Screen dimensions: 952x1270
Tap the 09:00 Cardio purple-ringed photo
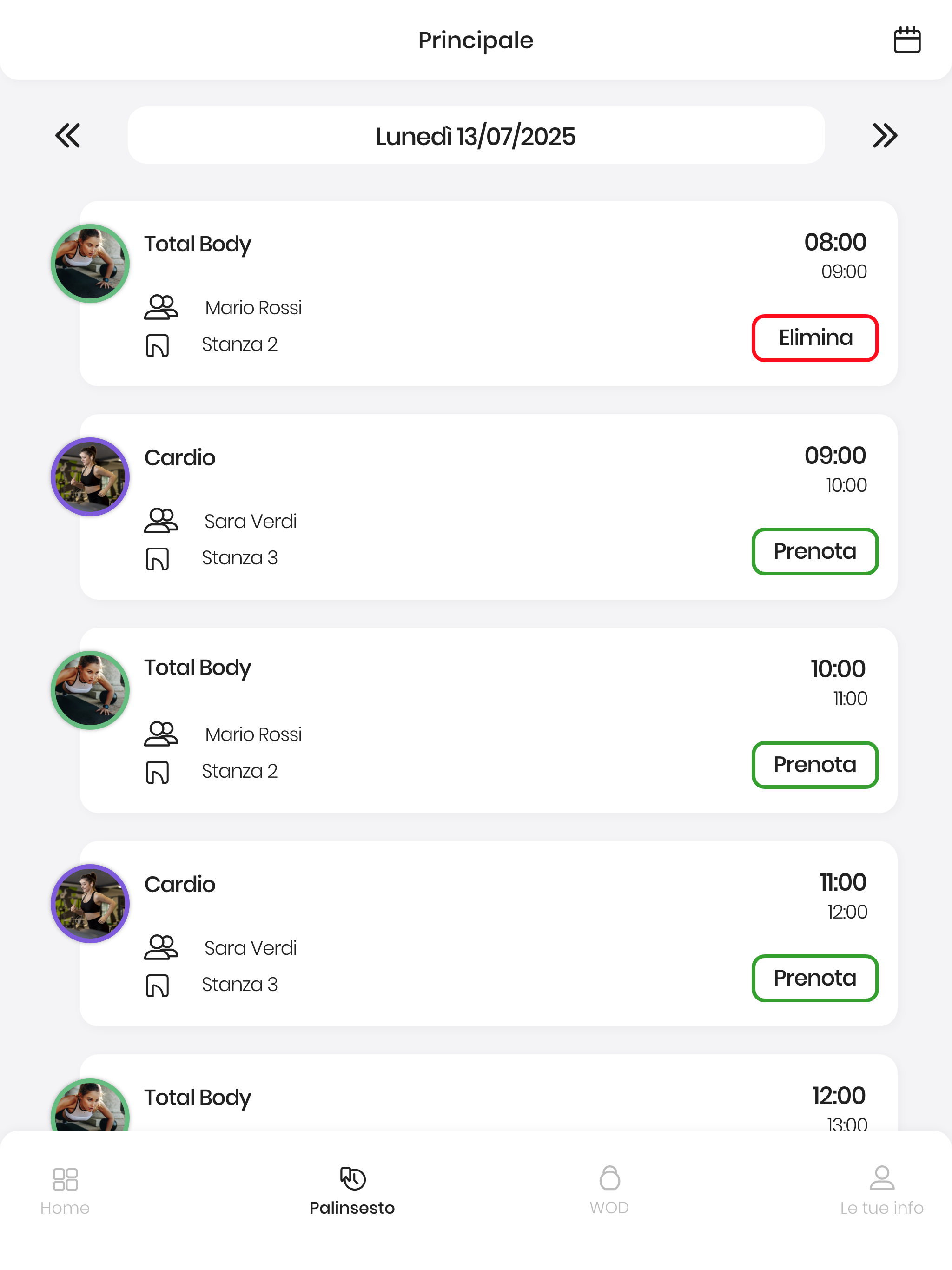click(90, 477)
